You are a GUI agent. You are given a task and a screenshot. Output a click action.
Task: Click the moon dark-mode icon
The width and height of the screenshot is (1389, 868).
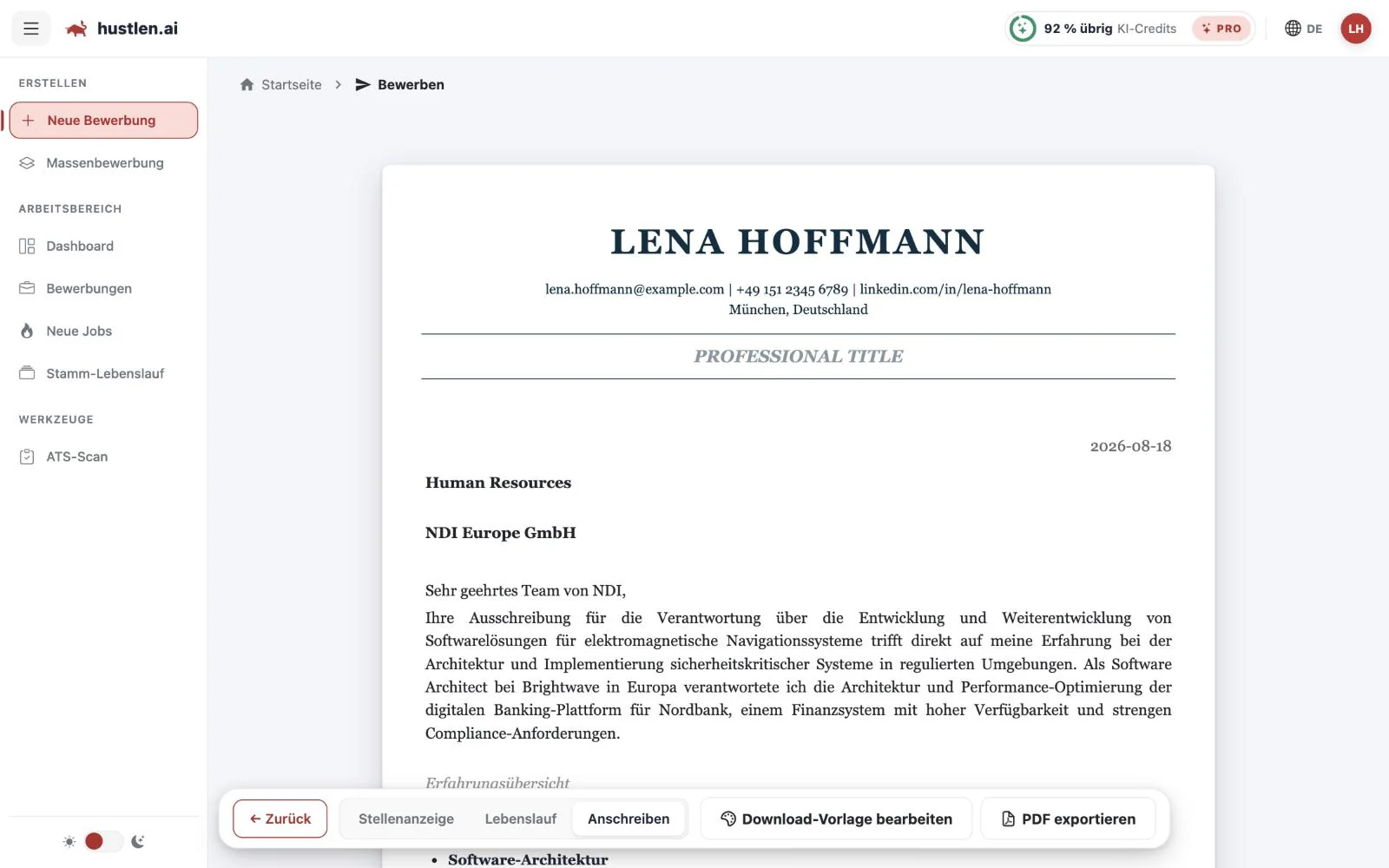click(x=138, y=841)
